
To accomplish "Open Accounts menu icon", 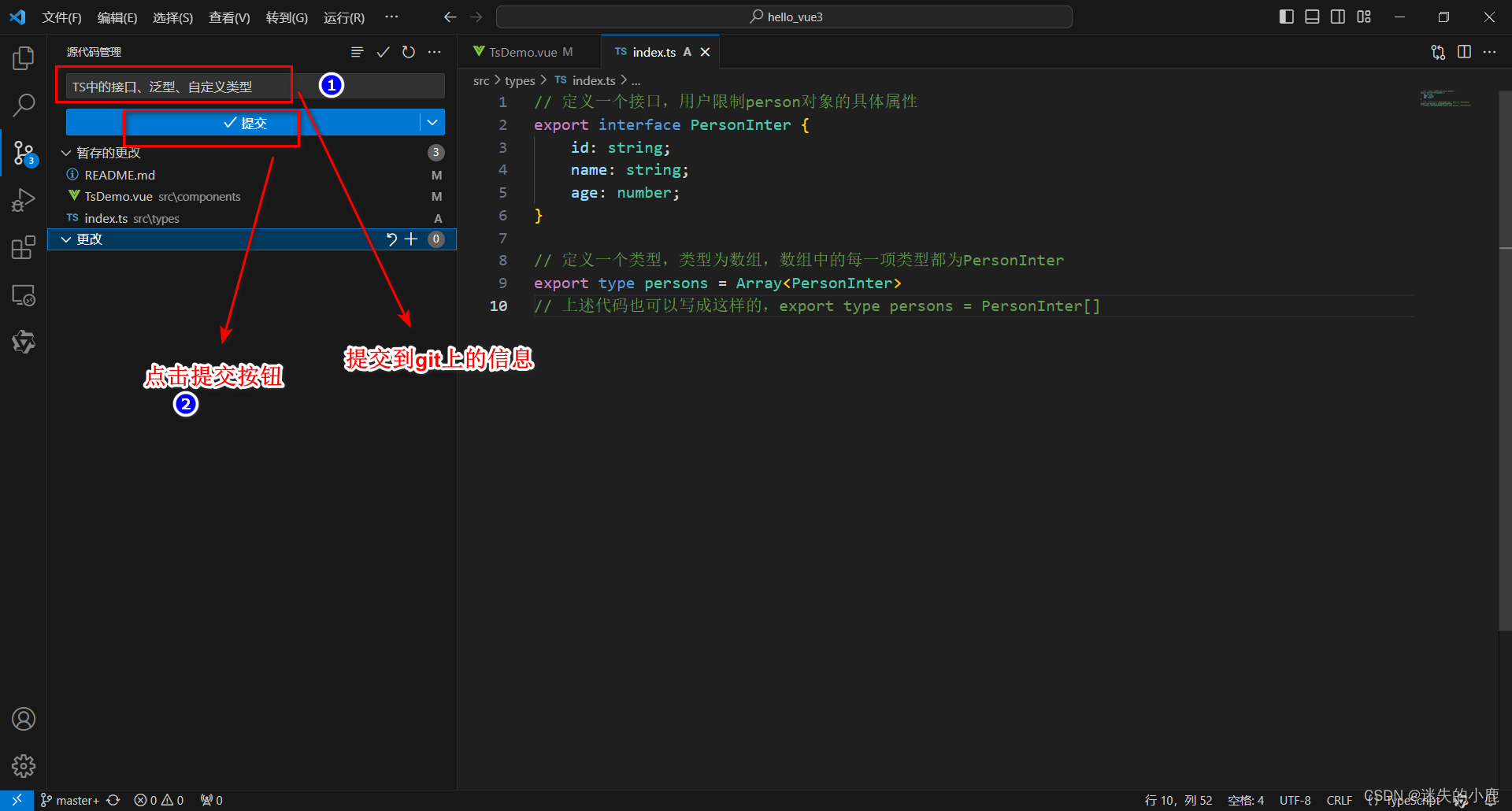I will click(24, 719).
